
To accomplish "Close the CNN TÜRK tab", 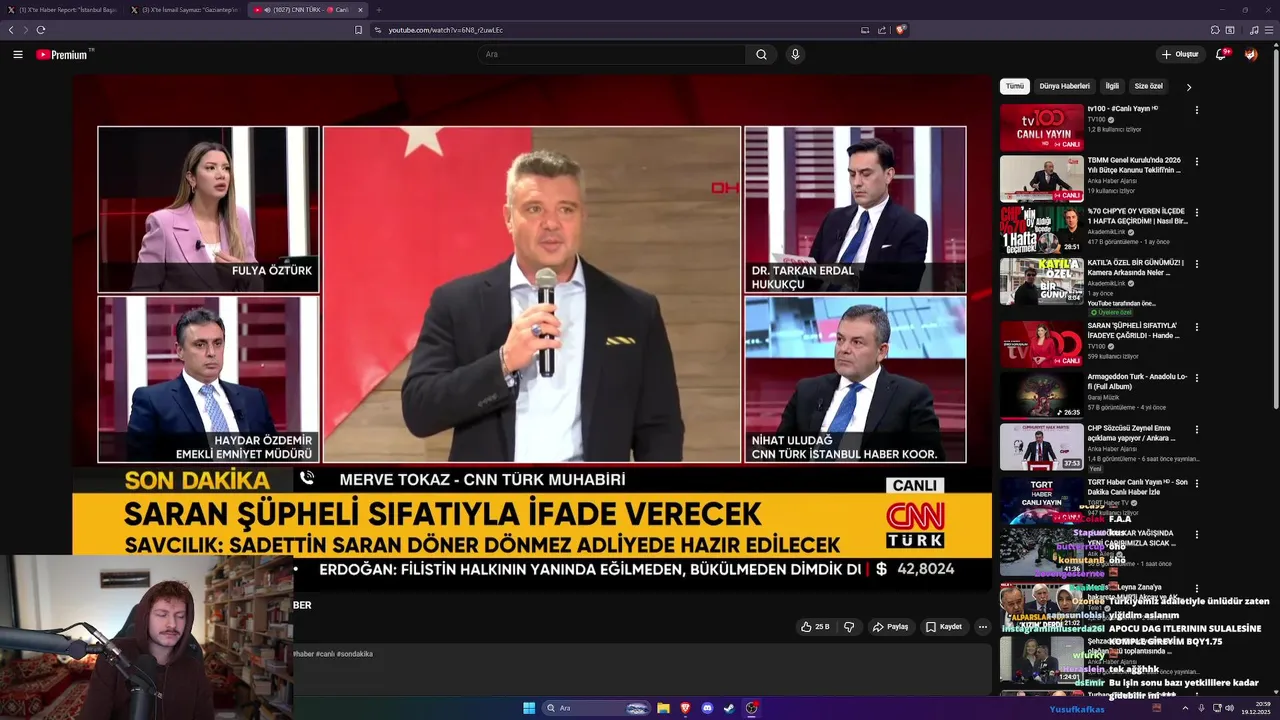I will pos(361,9).
